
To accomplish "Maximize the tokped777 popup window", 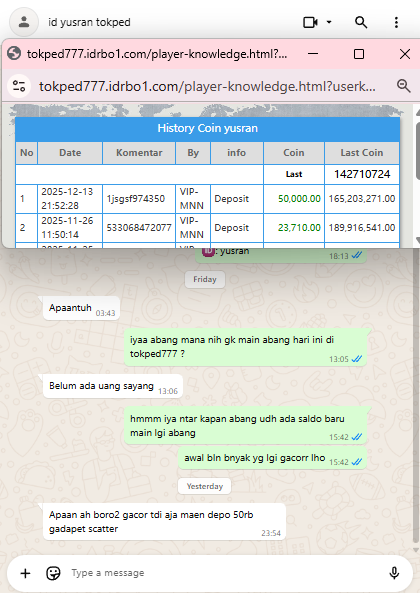I will pyautogui.click(x=359, y=54).
